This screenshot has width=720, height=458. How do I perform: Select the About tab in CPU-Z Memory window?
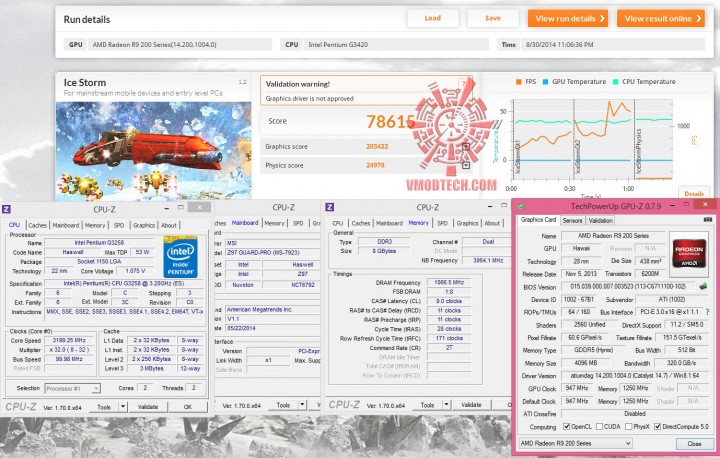tap(492, 223)
